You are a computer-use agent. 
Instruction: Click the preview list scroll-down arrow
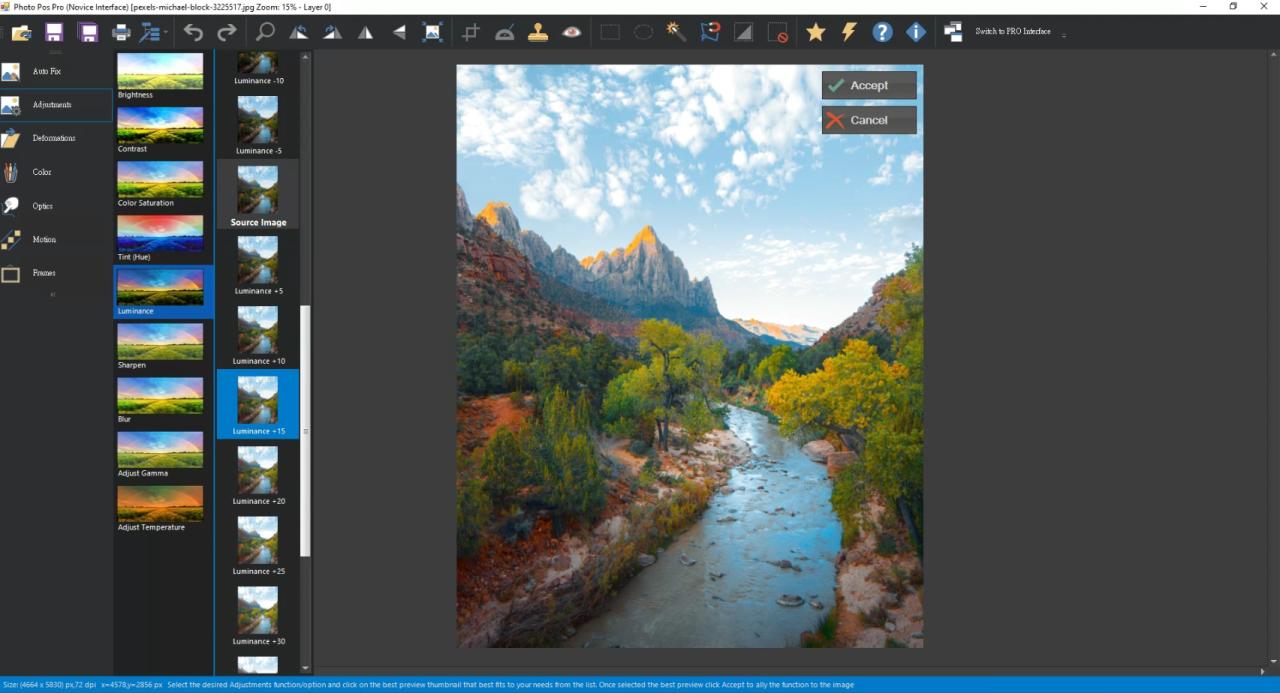point(305,668)
